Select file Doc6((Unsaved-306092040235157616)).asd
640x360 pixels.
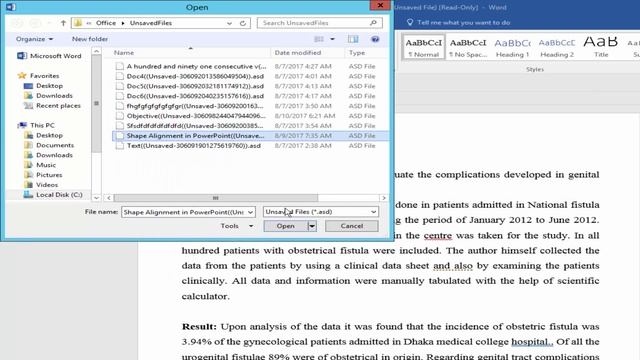250,96
